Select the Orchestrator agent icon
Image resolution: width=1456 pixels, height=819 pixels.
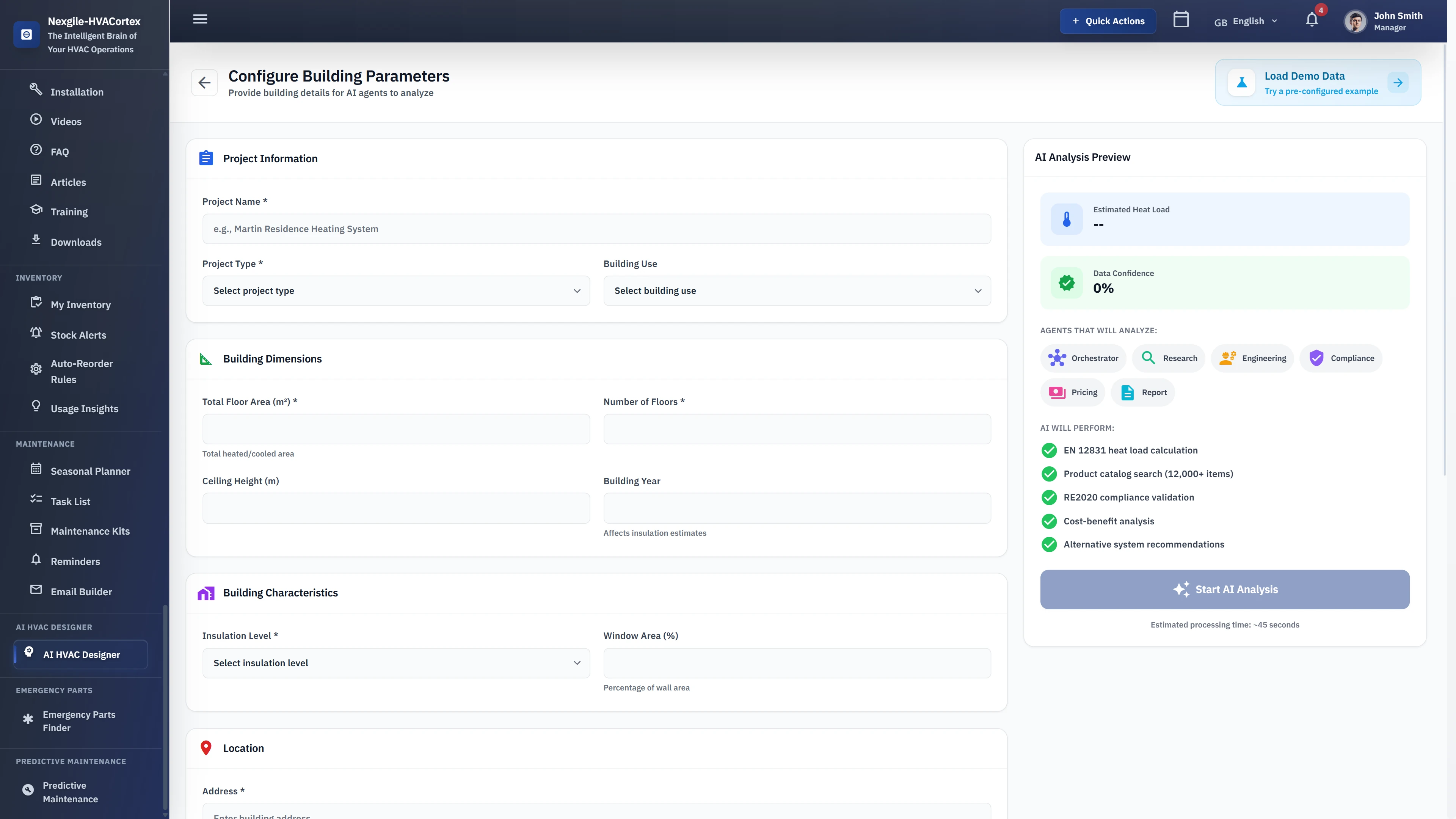pos(1057,358)
